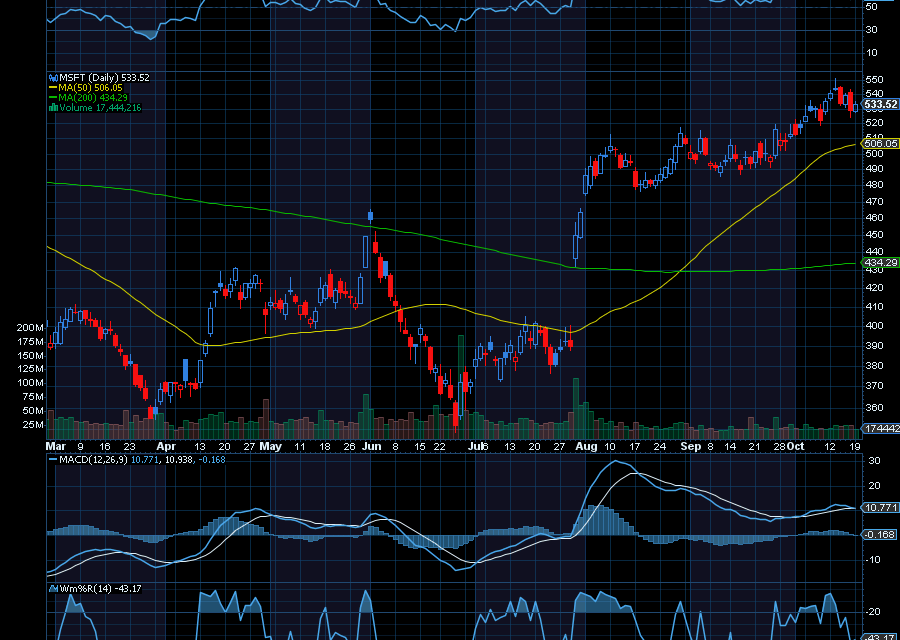The image size is (900, 640).
Task: Click the -10 label on the MACD axis
Action: tap(872, 560)
